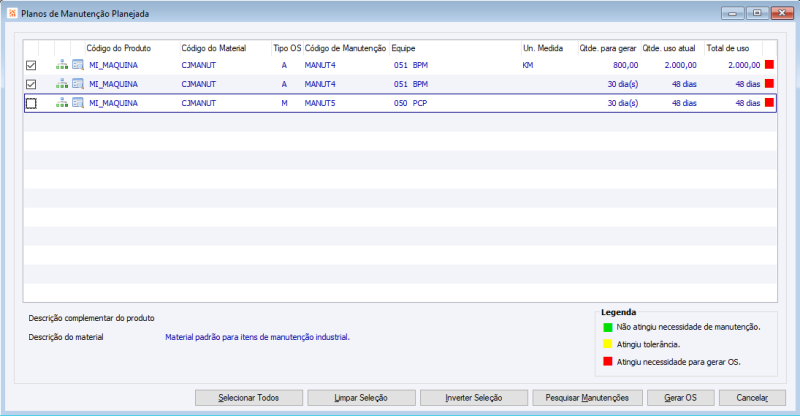This screenshot has width=800, height=416.
Task: Click green legend square for no maintenance needed
Action: coord(608,327)
